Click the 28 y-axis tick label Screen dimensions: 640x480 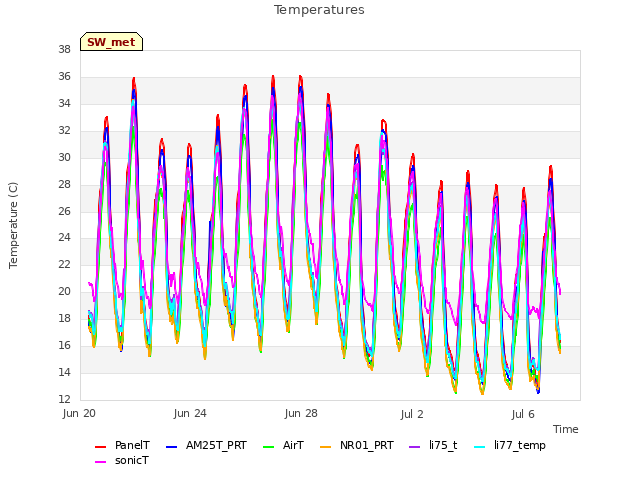(x=64, y=184)
